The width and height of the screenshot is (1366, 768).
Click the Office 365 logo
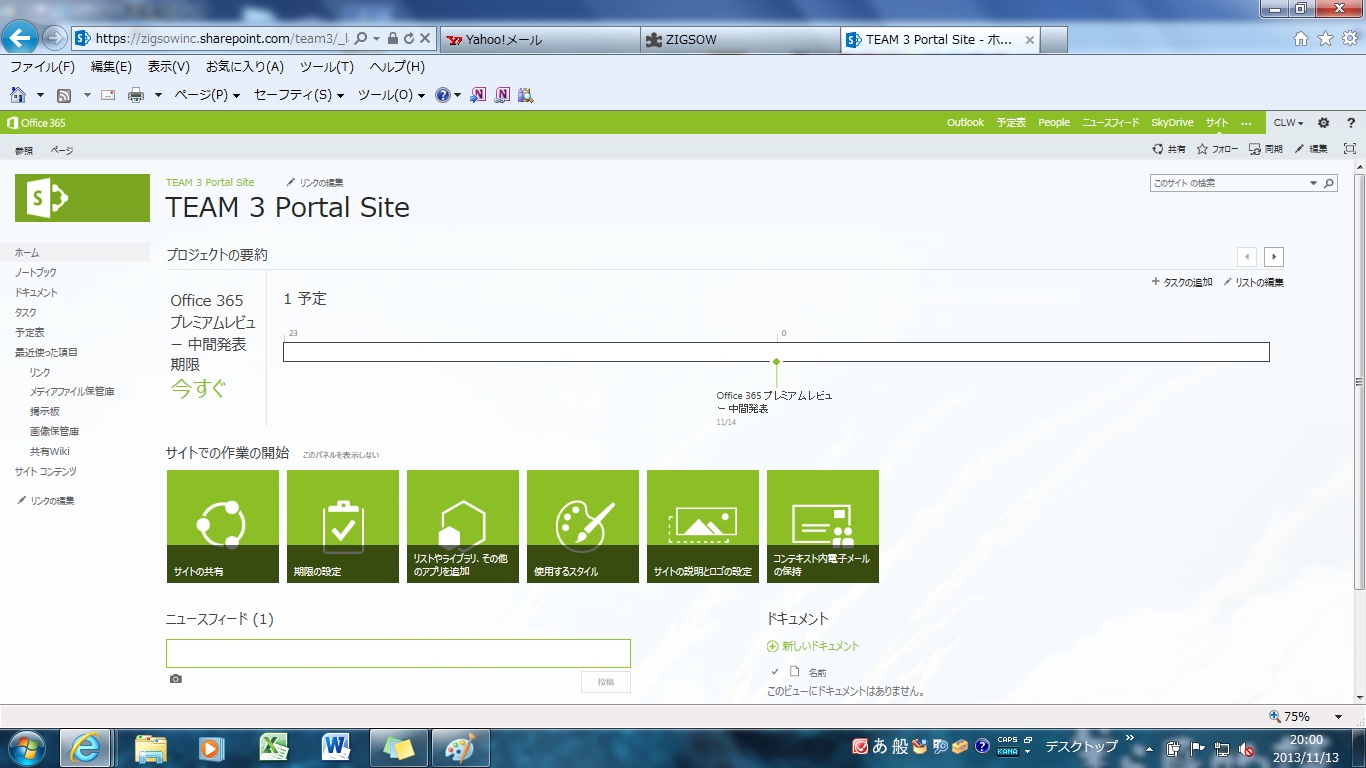[36, 123]
